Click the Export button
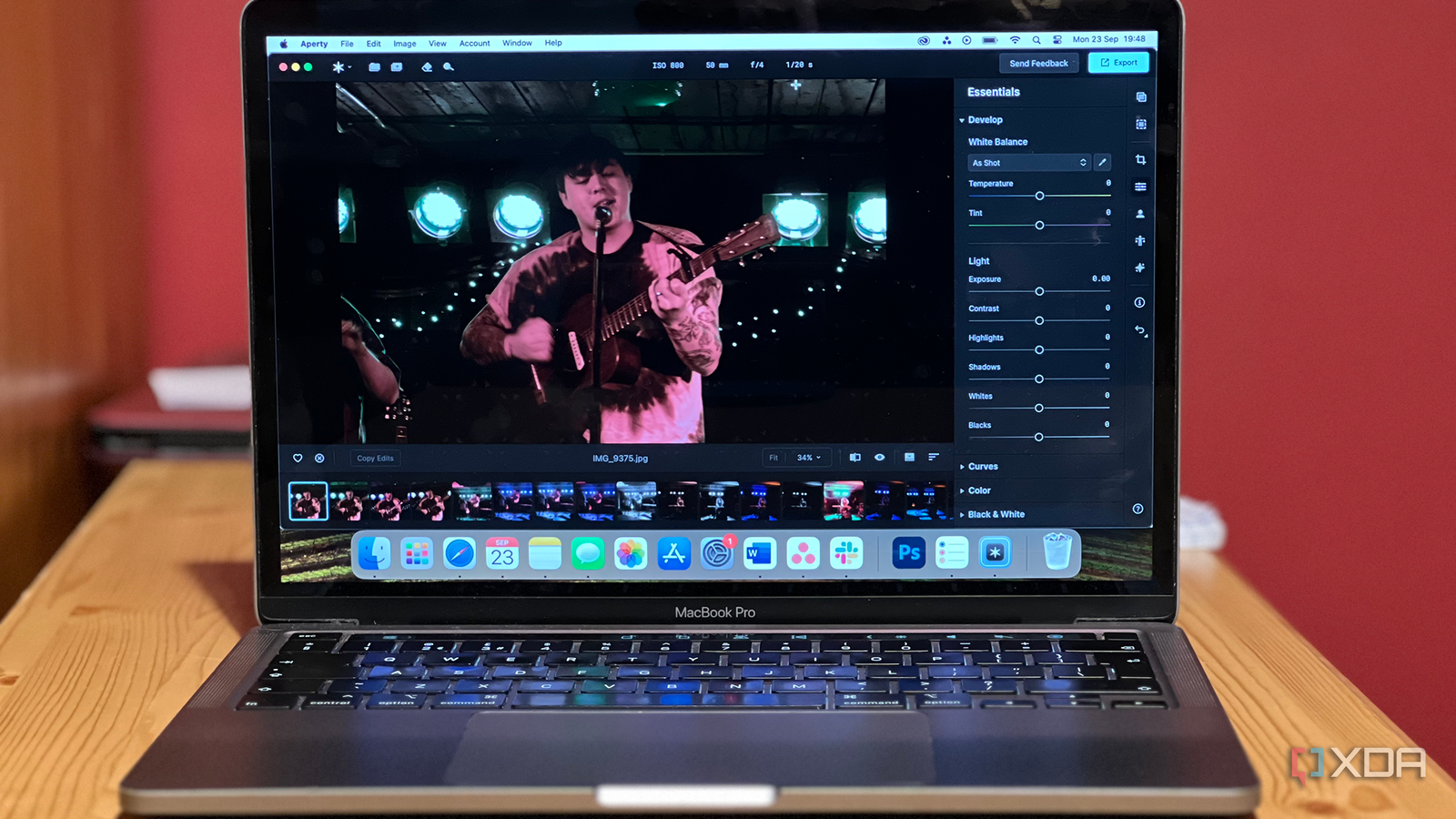 pyautogui.click(x=1118, y=63)
